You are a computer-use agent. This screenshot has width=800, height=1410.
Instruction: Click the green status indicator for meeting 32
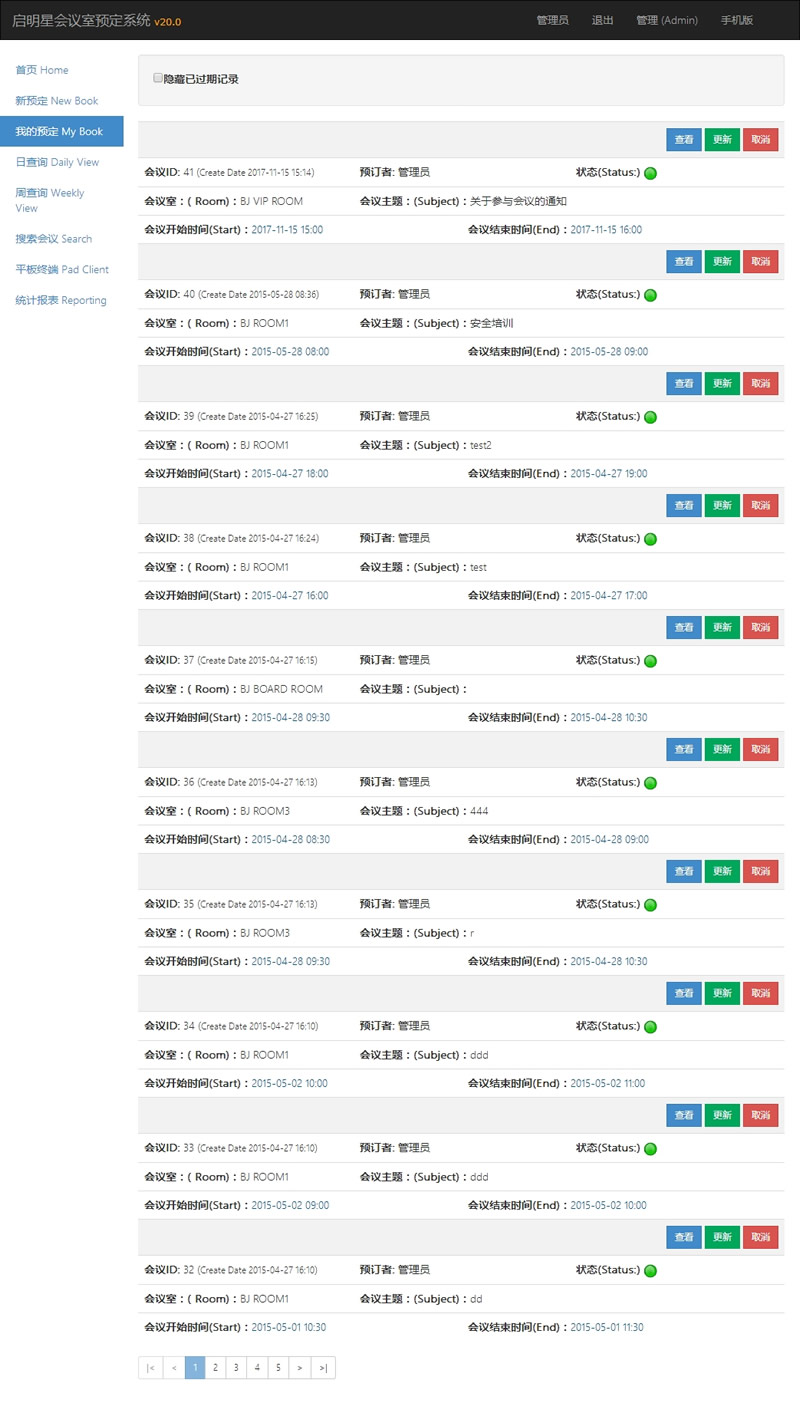point(651,1270)
